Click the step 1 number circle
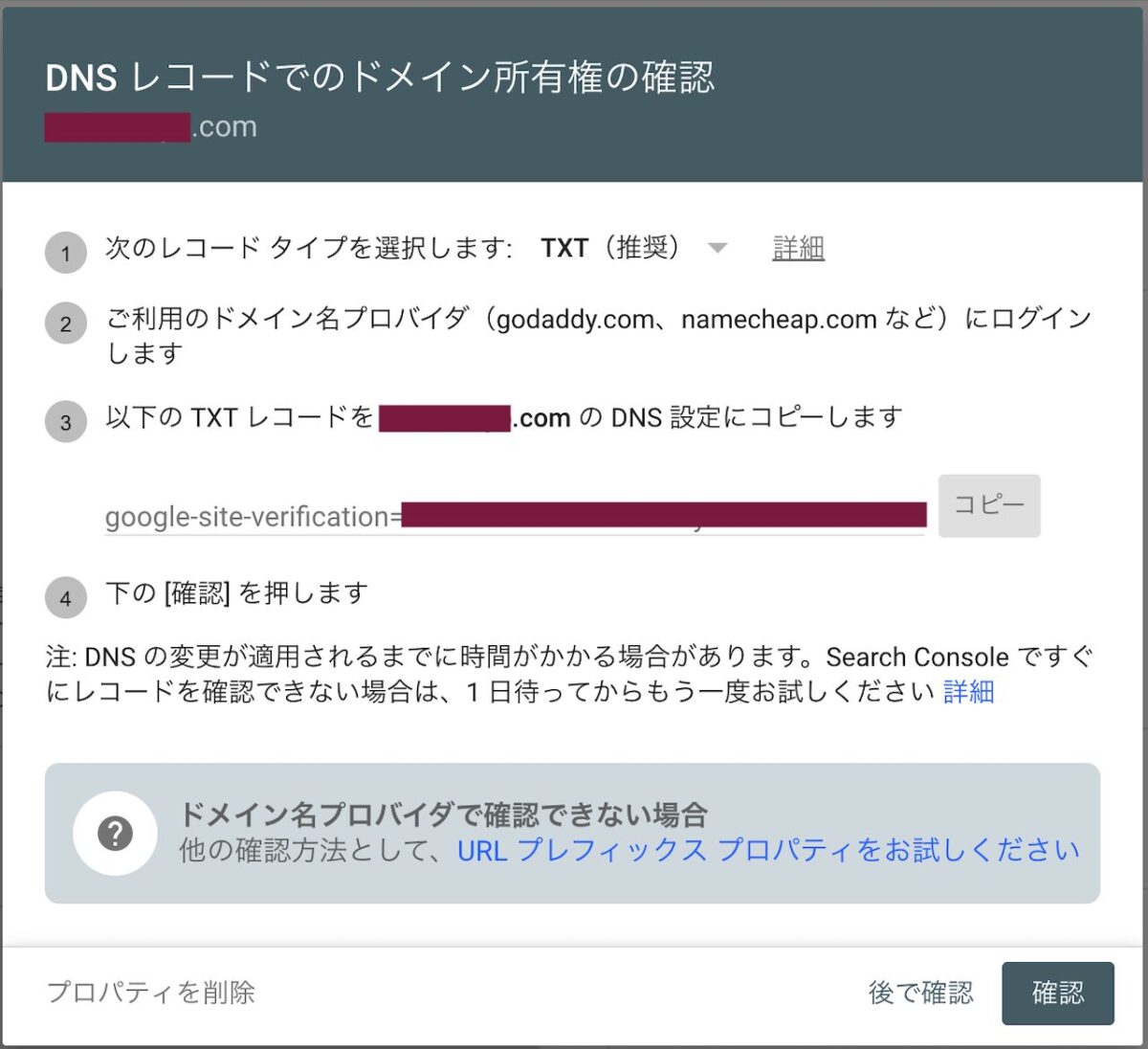The height and width of the screenshot is (1049, 1148). coord(66,254)
